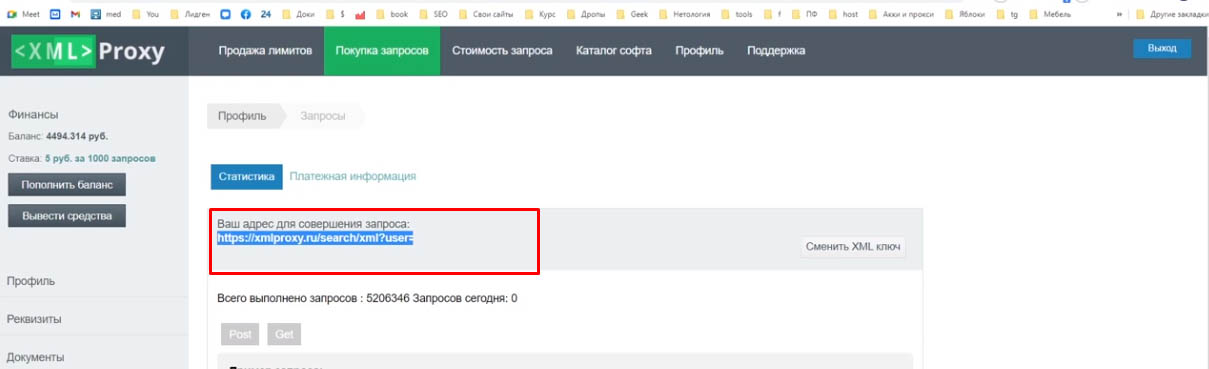This screenshot has width=1209, height=369.
Task: Select the Покупка запросов menu item
Action: click(382, 51)
